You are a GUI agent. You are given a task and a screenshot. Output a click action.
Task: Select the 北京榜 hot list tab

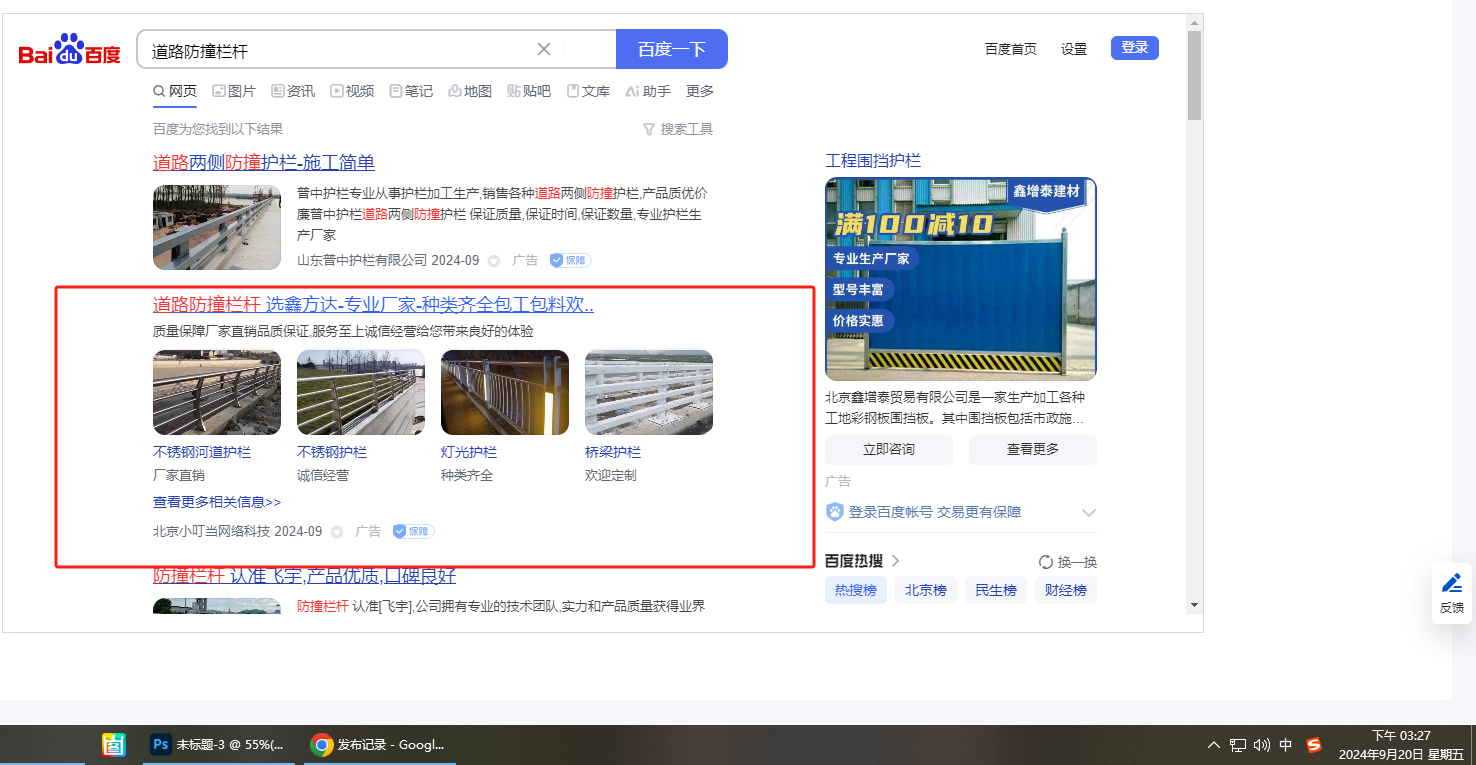[x=926, y=590]
